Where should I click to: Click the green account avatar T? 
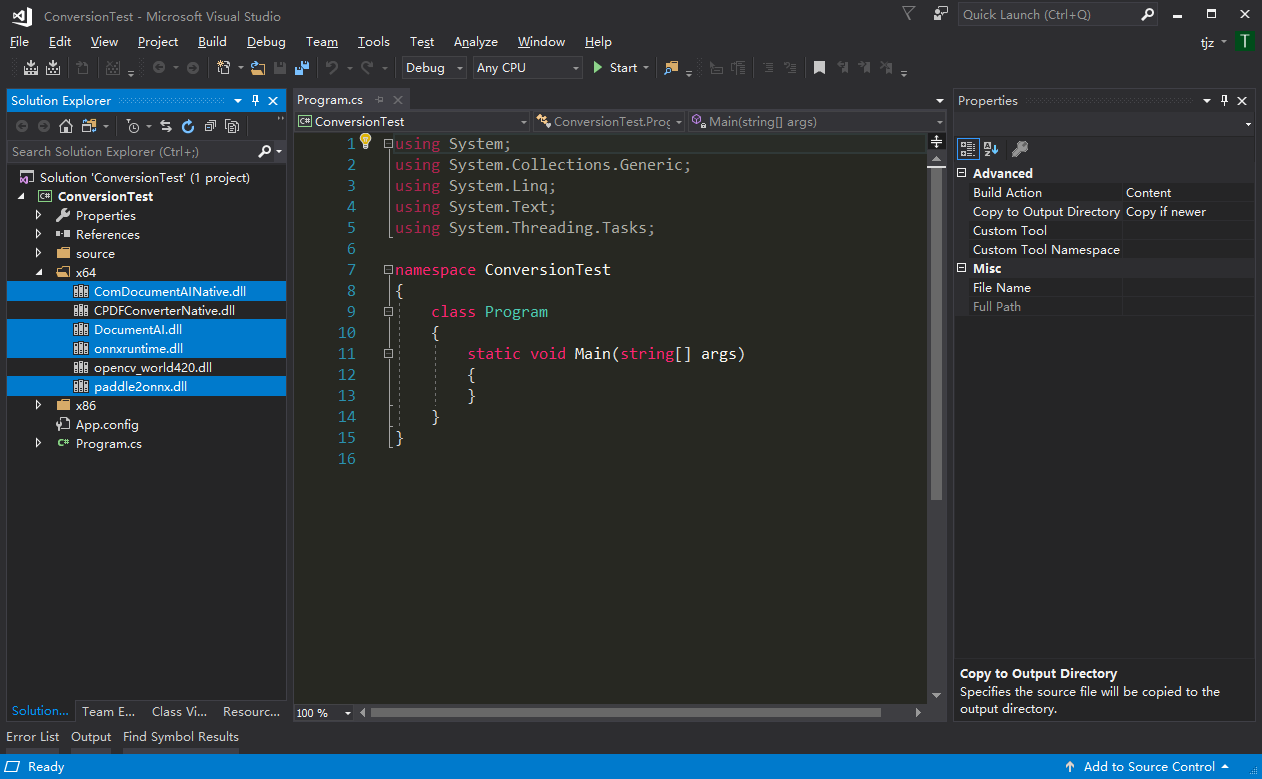click(x=1244, y=41)
